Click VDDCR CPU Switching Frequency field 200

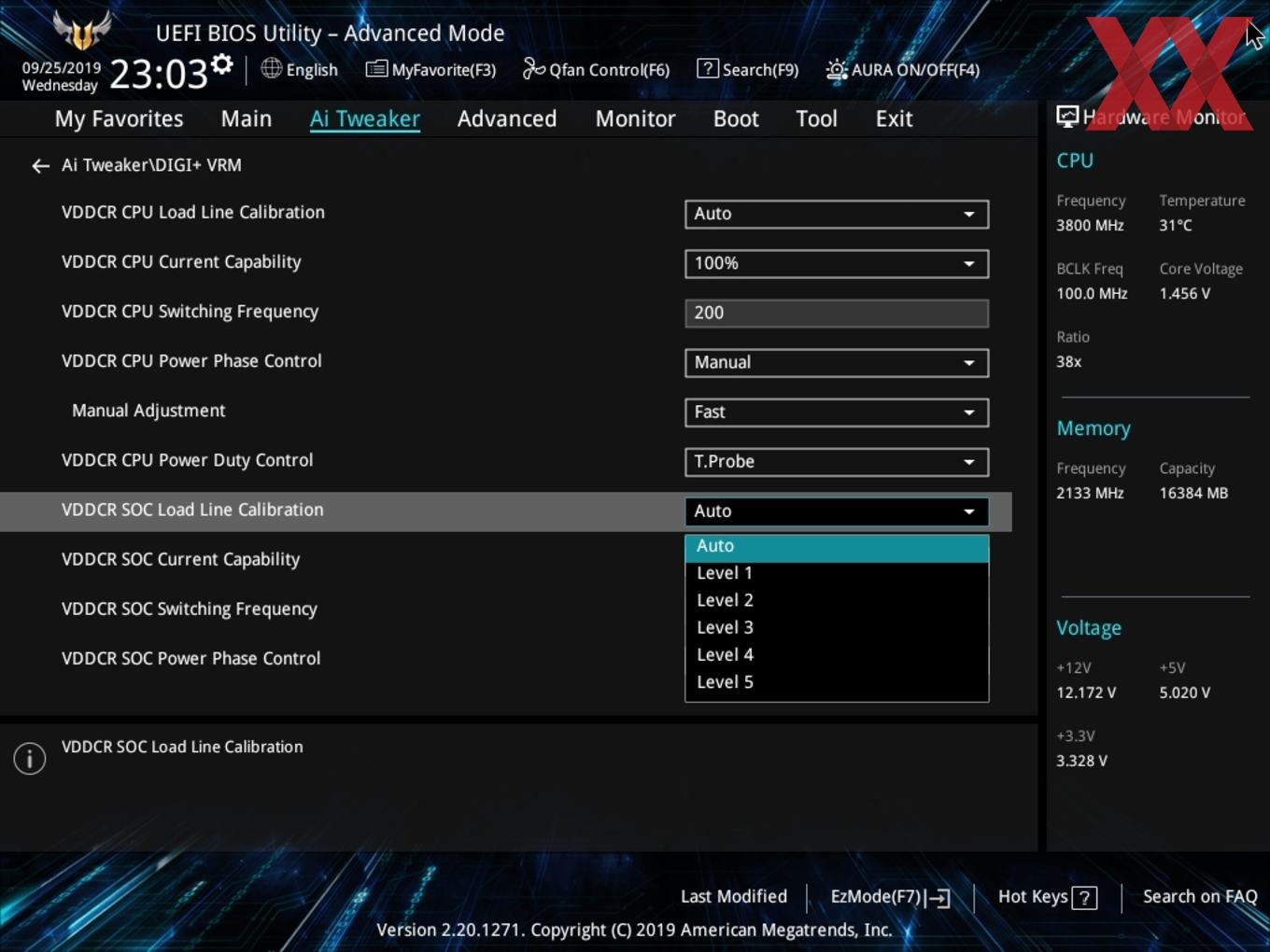point(837,313)
